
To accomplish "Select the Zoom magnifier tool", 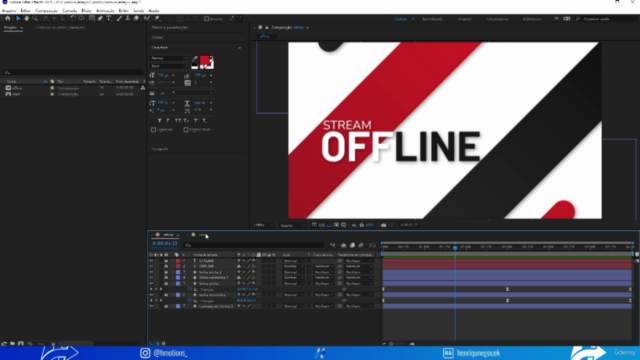I will point(35,18).
